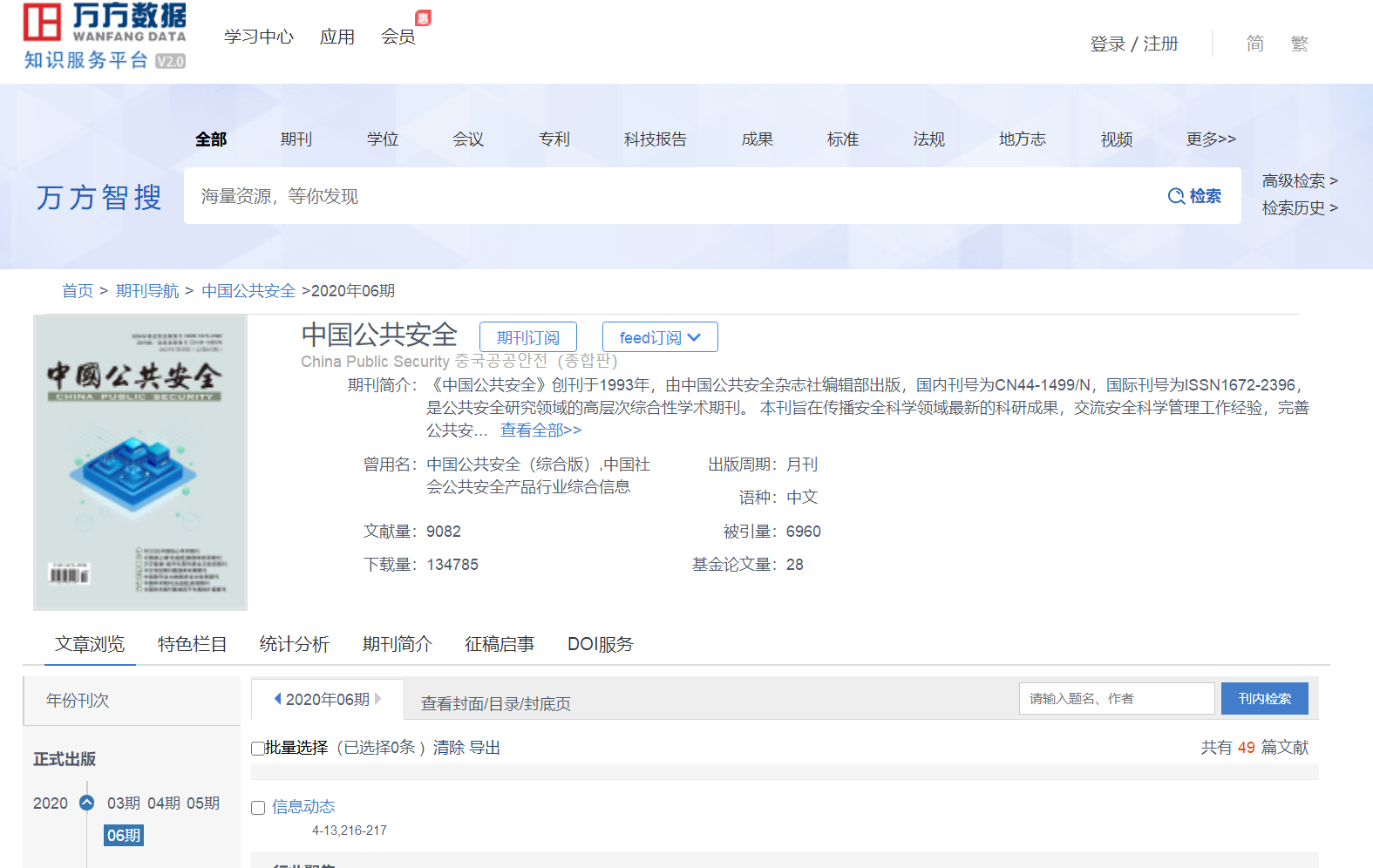Expand the feed订阅 dropdown
The image size is (1373, 868).
660,337
